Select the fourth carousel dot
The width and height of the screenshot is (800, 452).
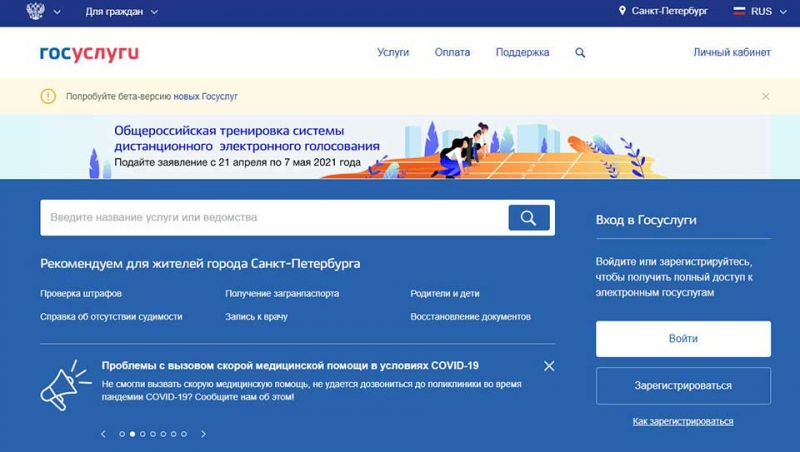[153, 434]
